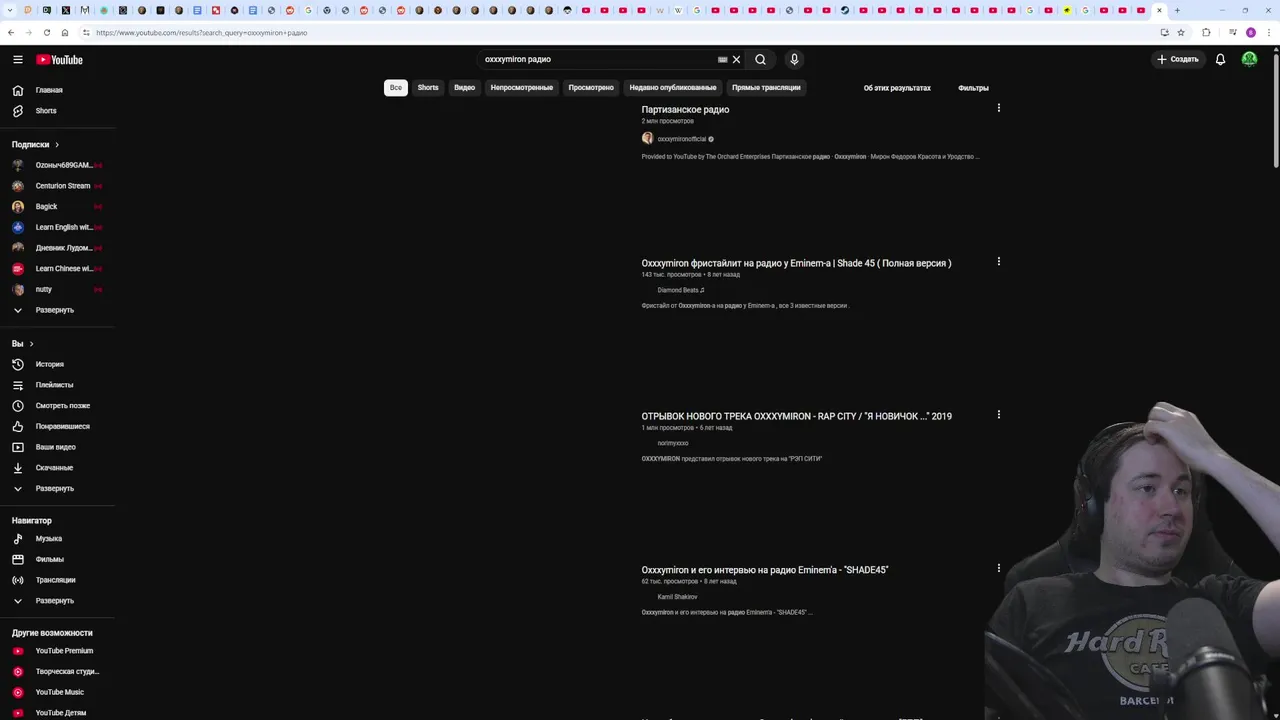Screen dimensions: 1280x720
Task: Open Chrome three-dot menu
Action: [1268, 32]
